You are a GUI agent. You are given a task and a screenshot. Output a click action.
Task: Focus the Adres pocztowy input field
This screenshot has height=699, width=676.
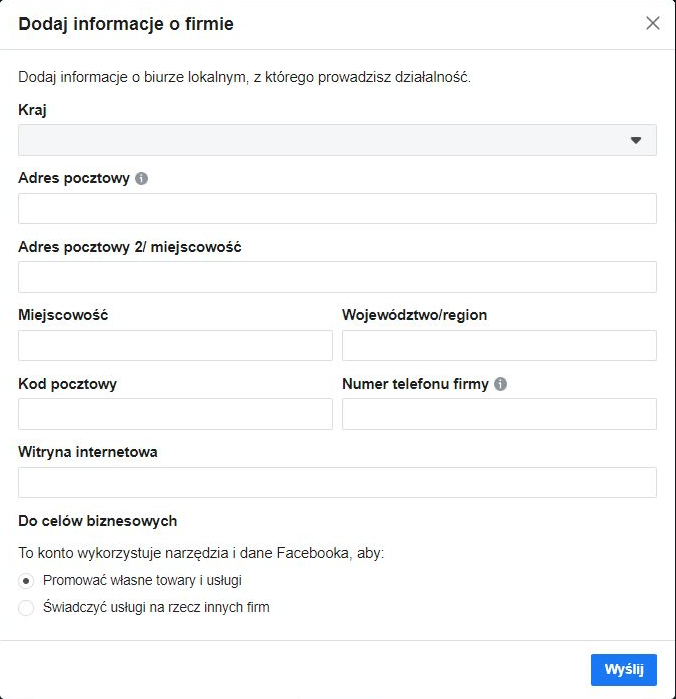coord(337,208)
